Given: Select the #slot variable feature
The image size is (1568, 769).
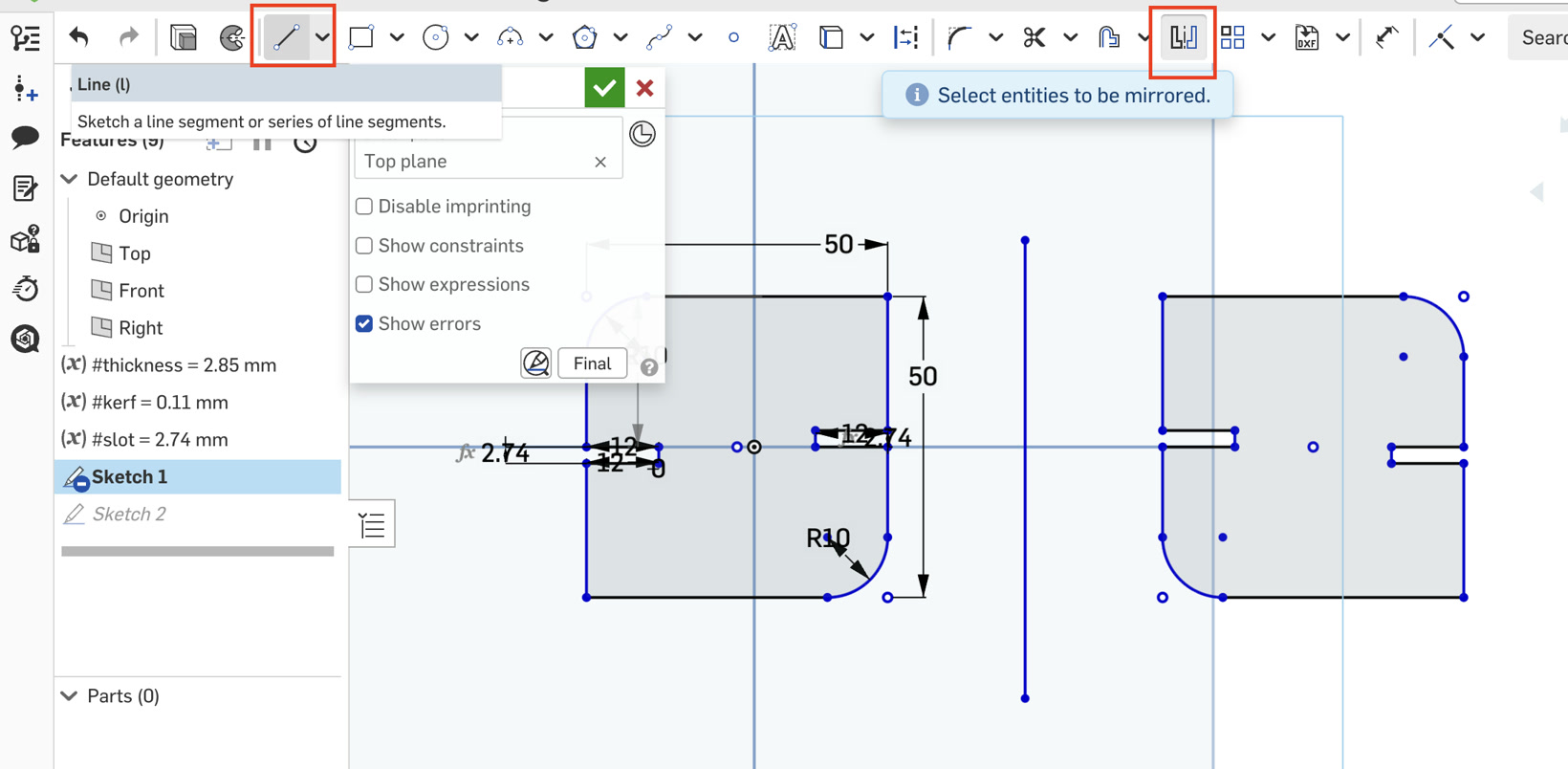Looking at the screenshot, I should coord(160,440).
